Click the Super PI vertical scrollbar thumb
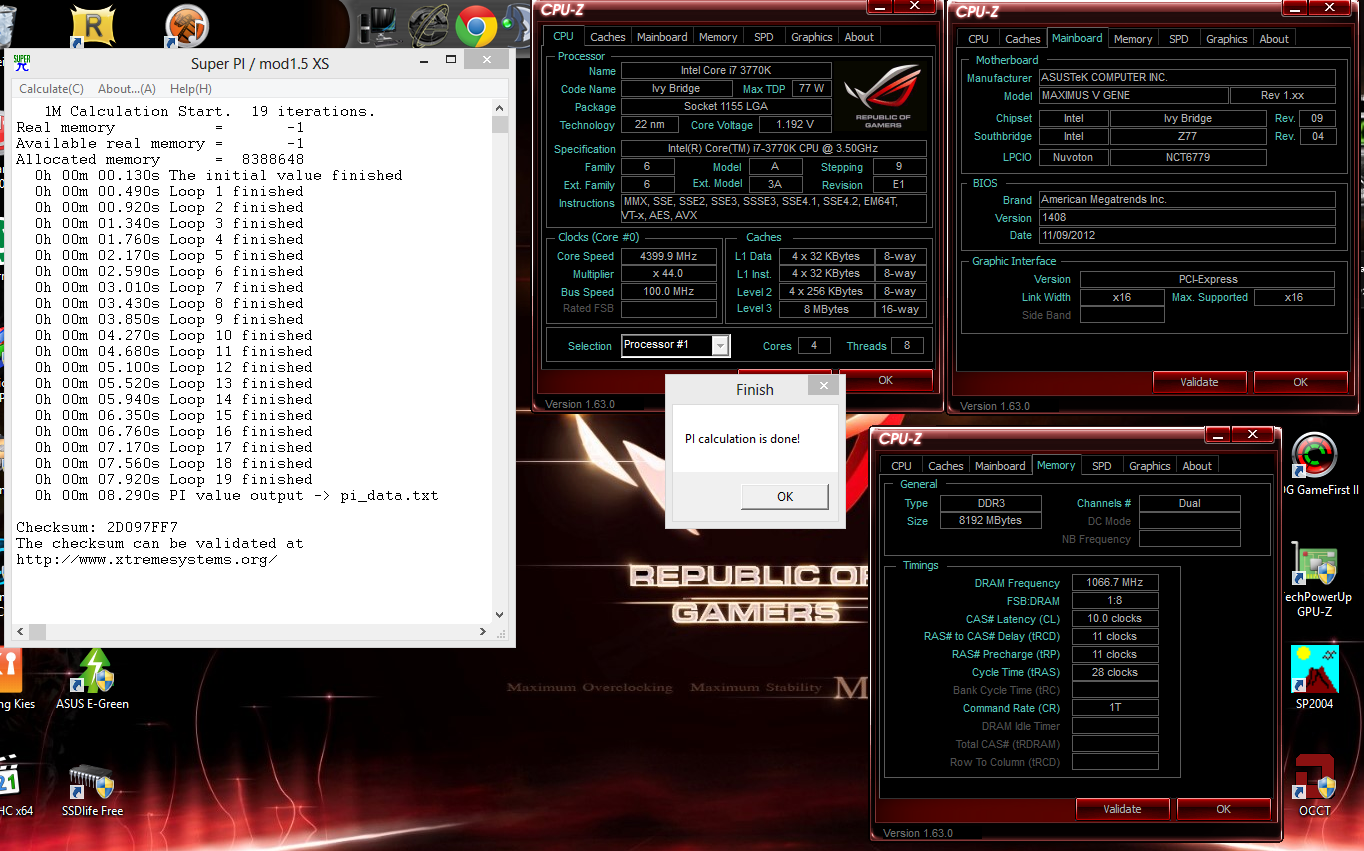This screenshot has width=1364, height=851. [x=500, y=125]
